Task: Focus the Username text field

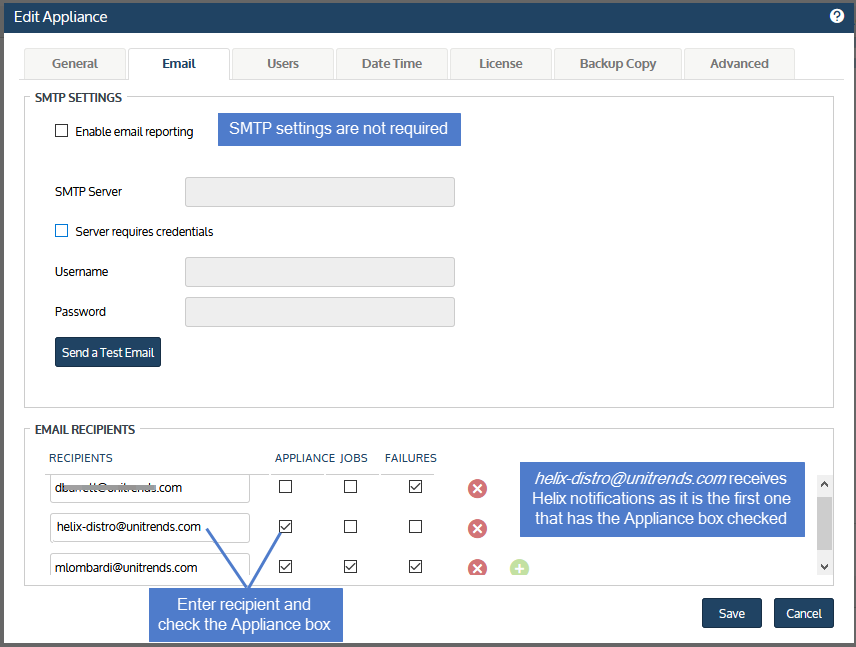Action: pos(320,272)
